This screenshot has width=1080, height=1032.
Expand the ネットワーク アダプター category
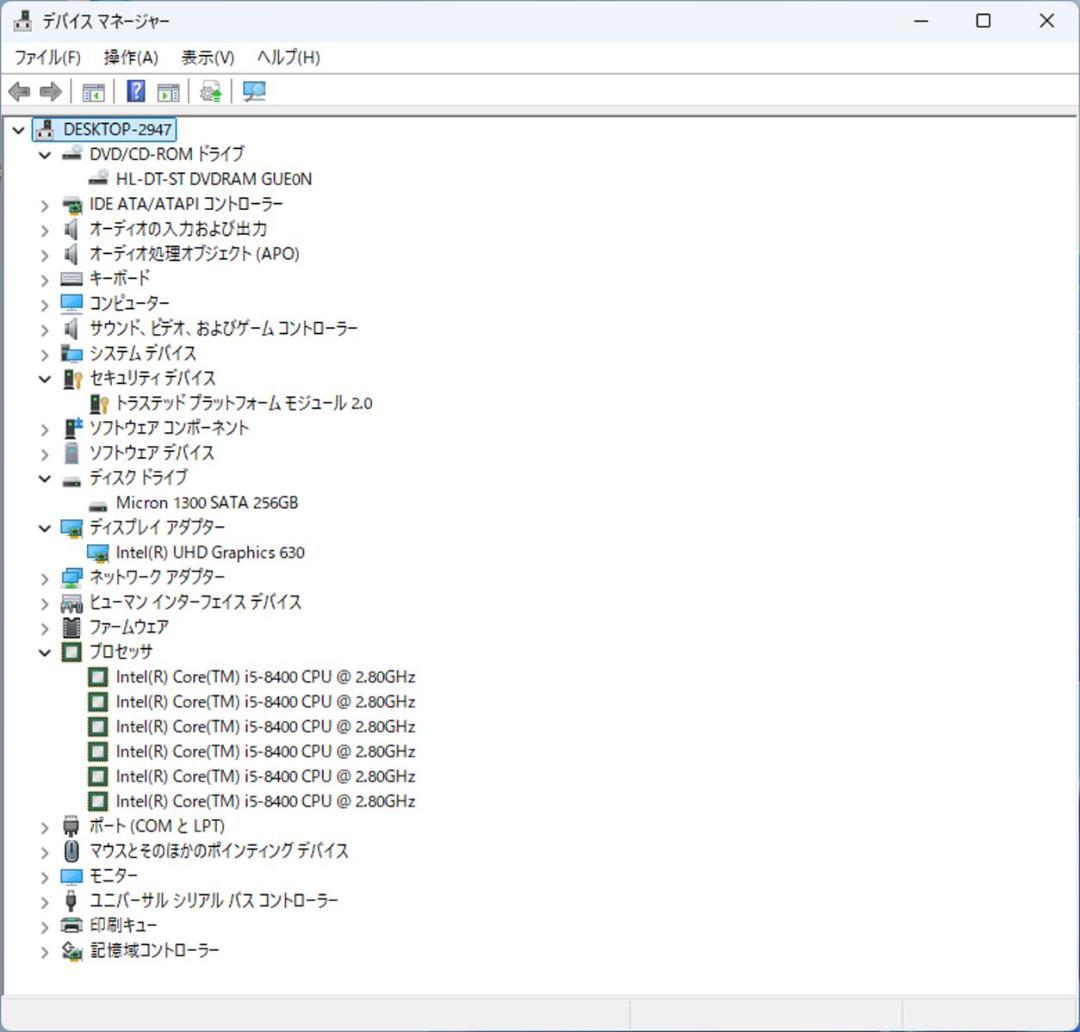(44, 577)
